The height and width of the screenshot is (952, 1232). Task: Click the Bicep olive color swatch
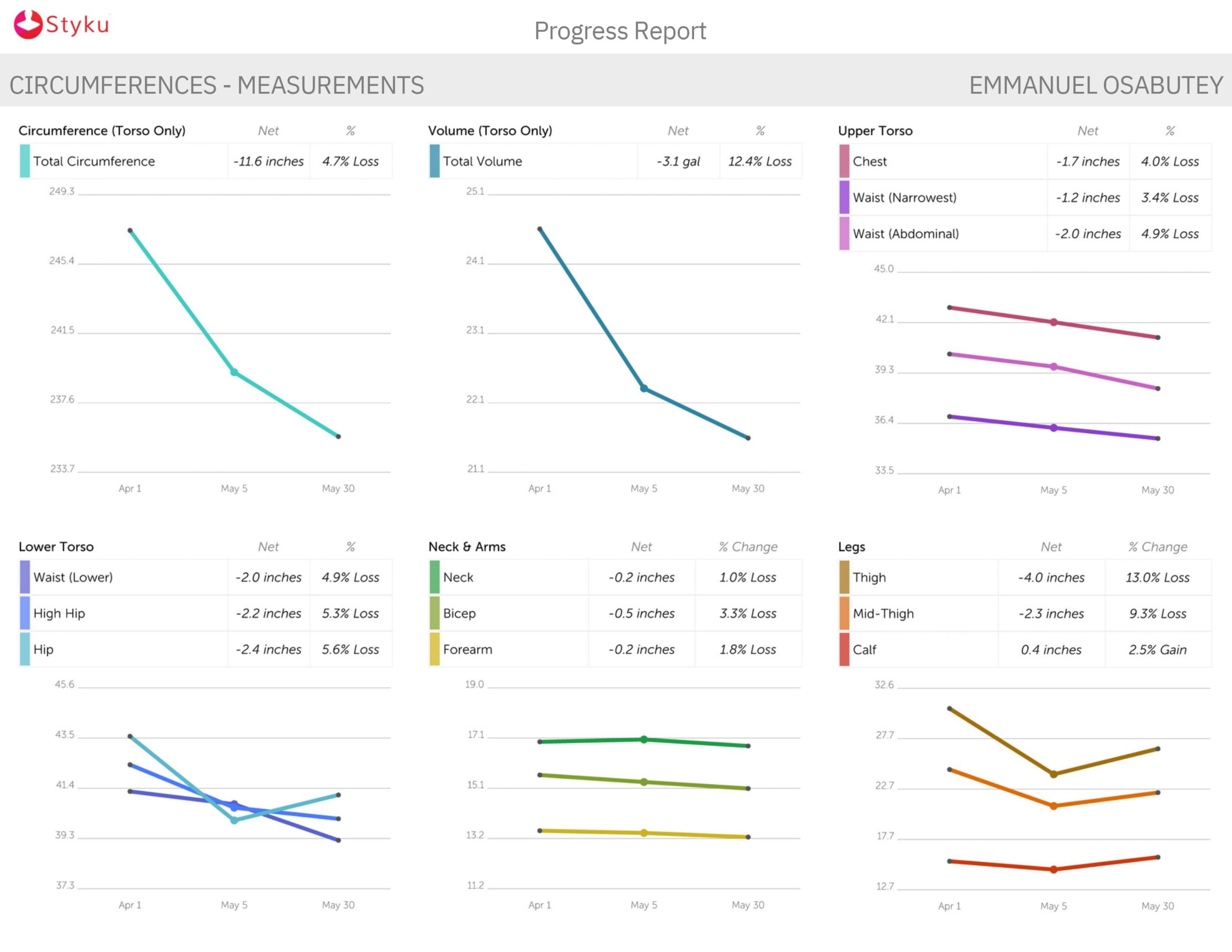[435, 614]
